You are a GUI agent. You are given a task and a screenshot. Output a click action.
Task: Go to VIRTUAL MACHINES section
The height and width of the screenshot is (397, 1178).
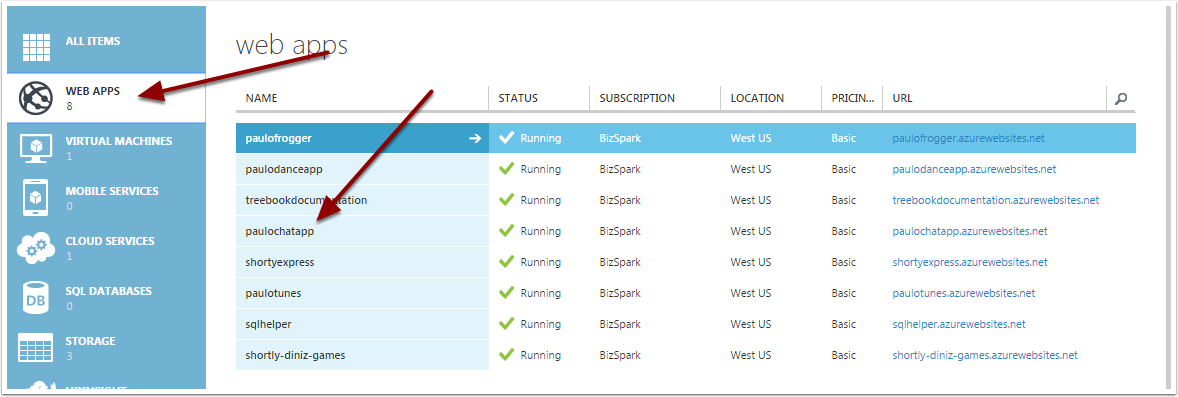tap(119, 141)
